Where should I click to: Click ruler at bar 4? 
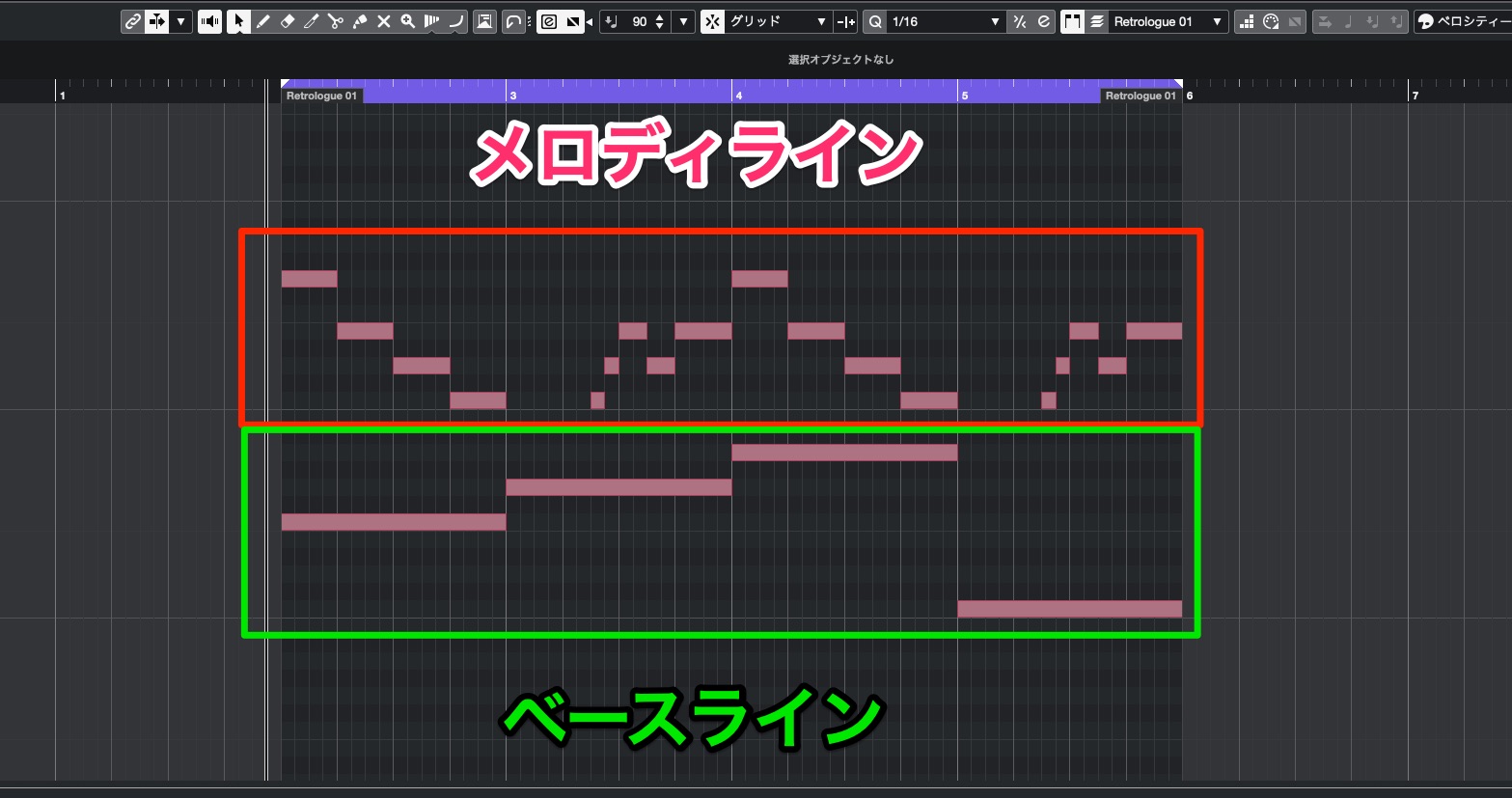[x=738, y=96]
